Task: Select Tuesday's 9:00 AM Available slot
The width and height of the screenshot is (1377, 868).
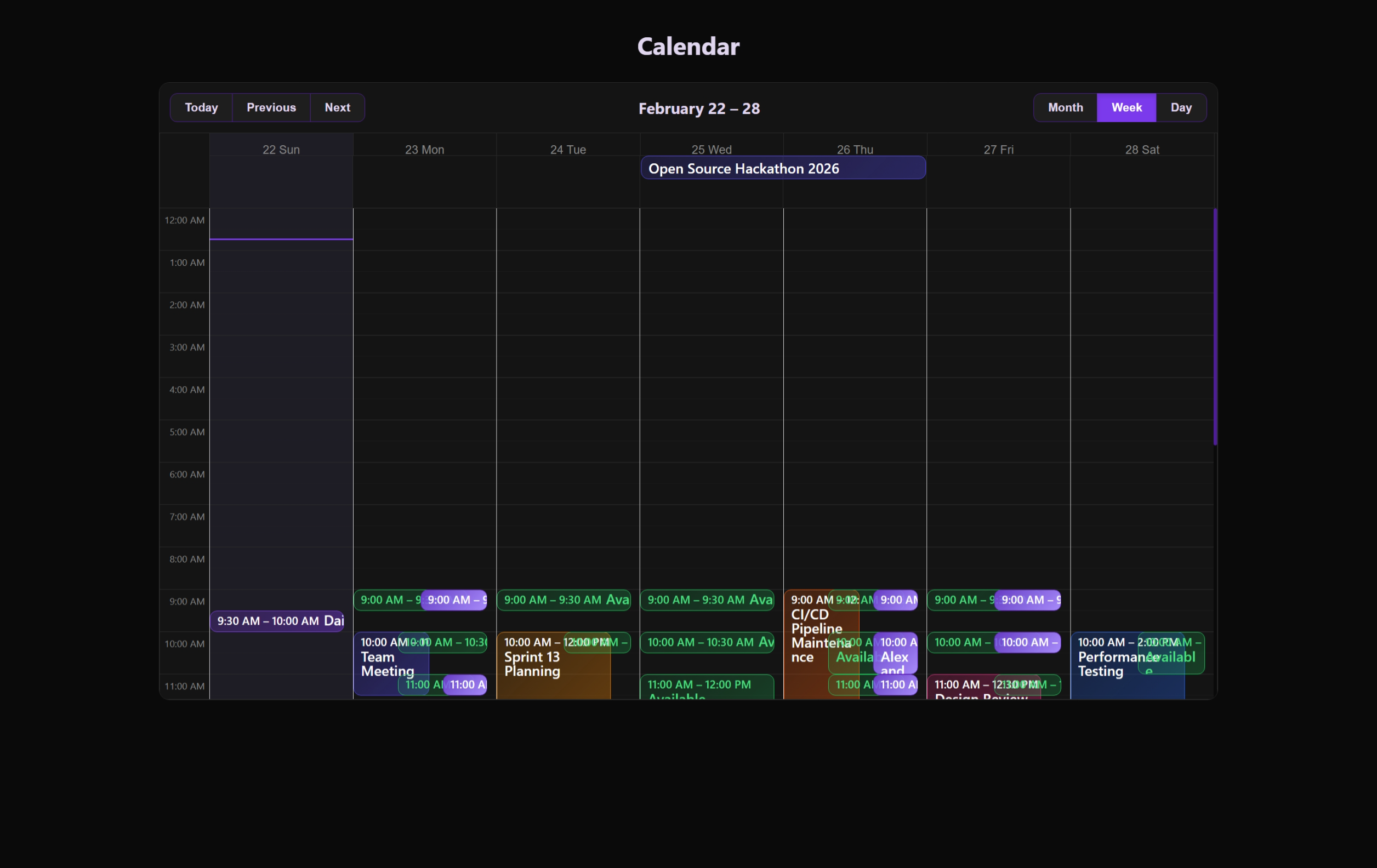Action: click(x=564, y=601)
